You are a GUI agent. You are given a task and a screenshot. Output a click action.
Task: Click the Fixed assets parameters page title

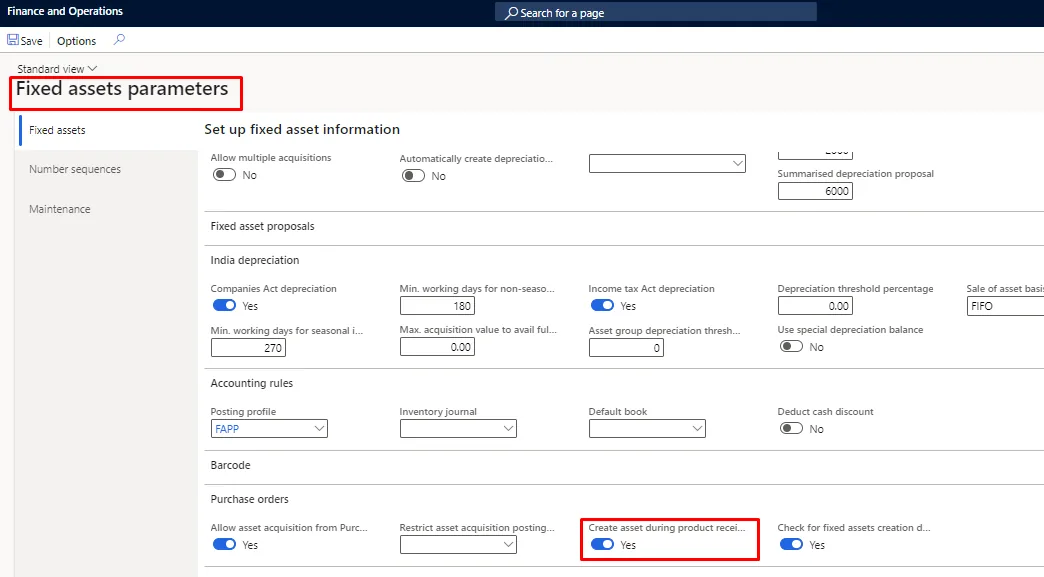122,89
